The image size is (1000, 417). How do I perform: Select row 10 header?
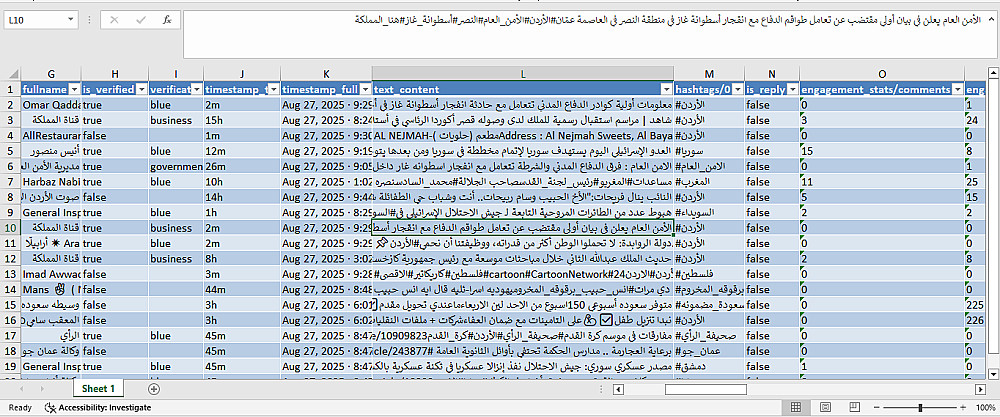[10, 228]
